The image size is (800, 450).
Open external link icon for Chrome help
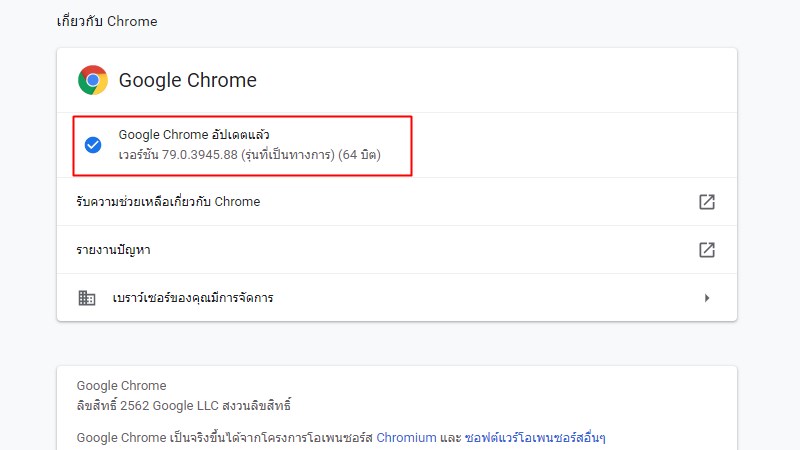[707, 202]
